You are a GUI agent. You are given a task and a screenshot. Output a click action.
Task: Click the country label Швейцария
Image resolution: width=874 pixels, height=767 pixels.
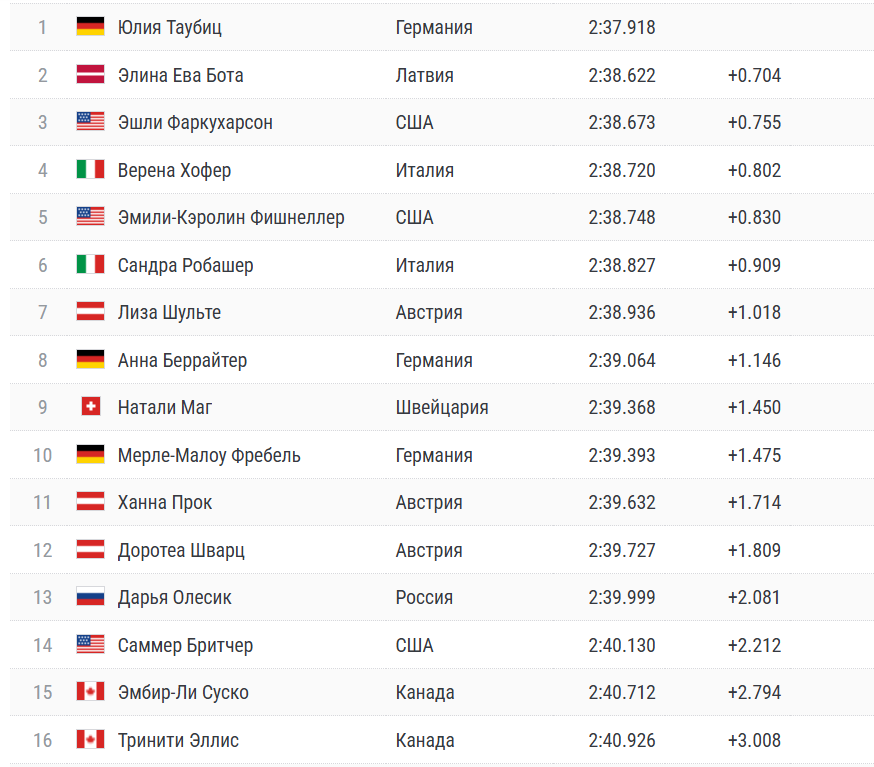point(442,407)
